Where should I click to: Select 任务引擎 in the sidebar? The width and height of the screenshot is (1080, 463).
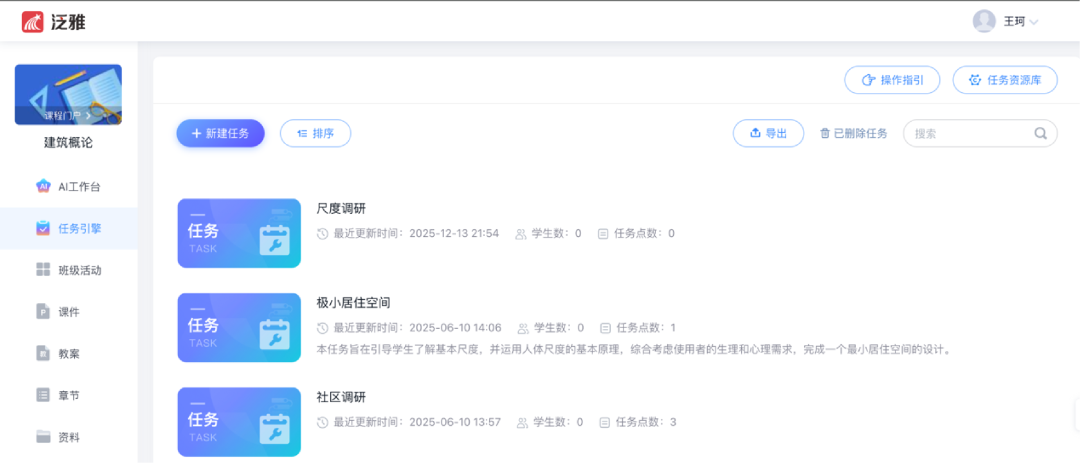coord(69,228)
